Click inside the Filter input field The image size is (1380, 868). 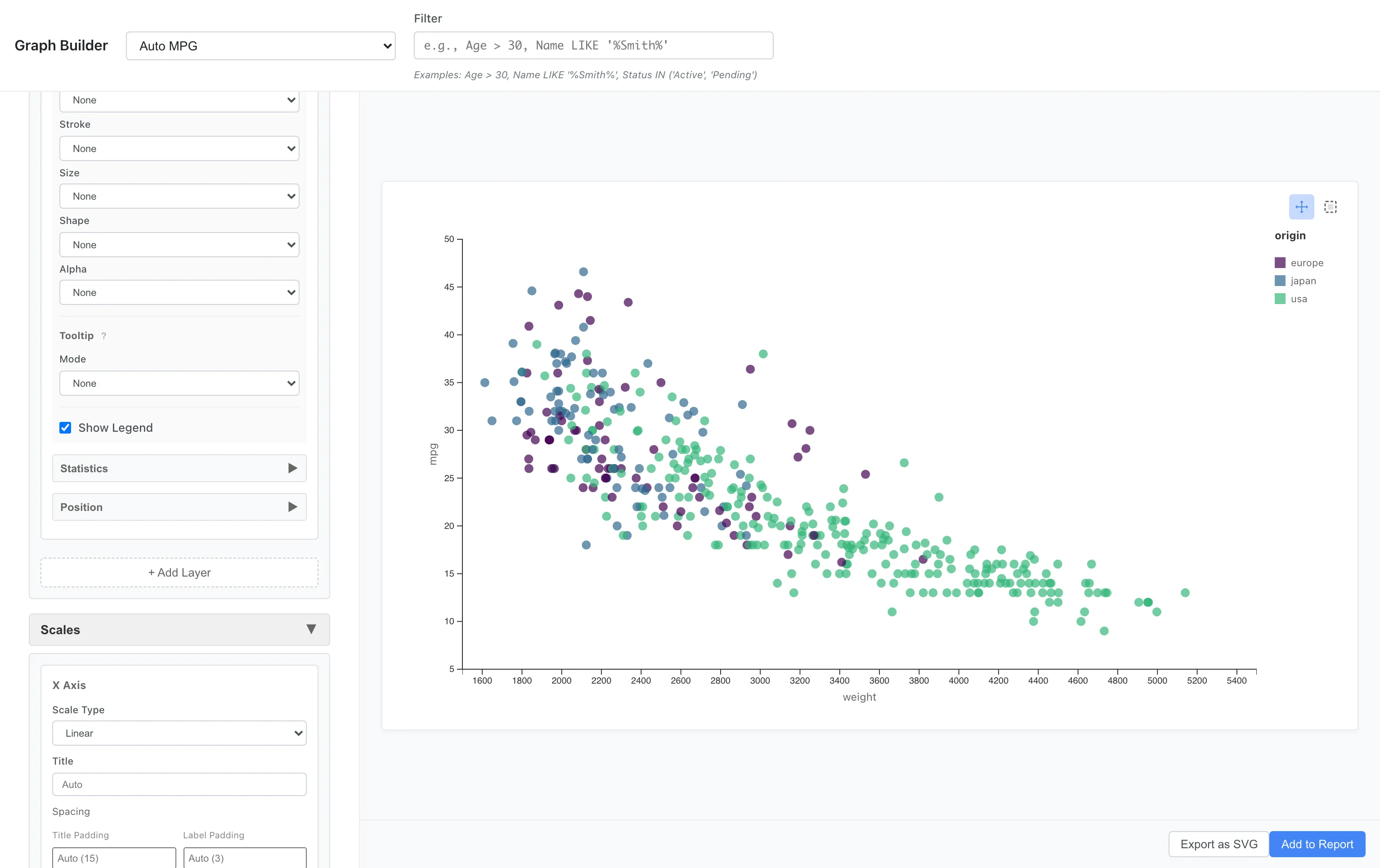[x=592, y=45]
